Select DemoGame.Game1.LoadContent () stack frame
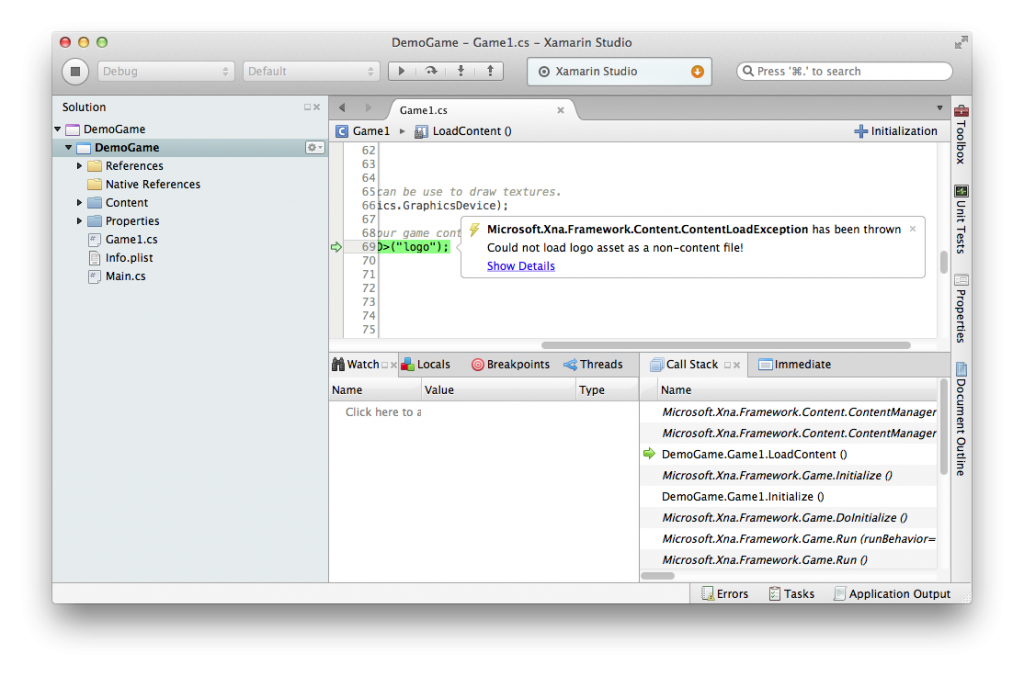The width and height of the screenshot is (1024, 676). (754, 454)
